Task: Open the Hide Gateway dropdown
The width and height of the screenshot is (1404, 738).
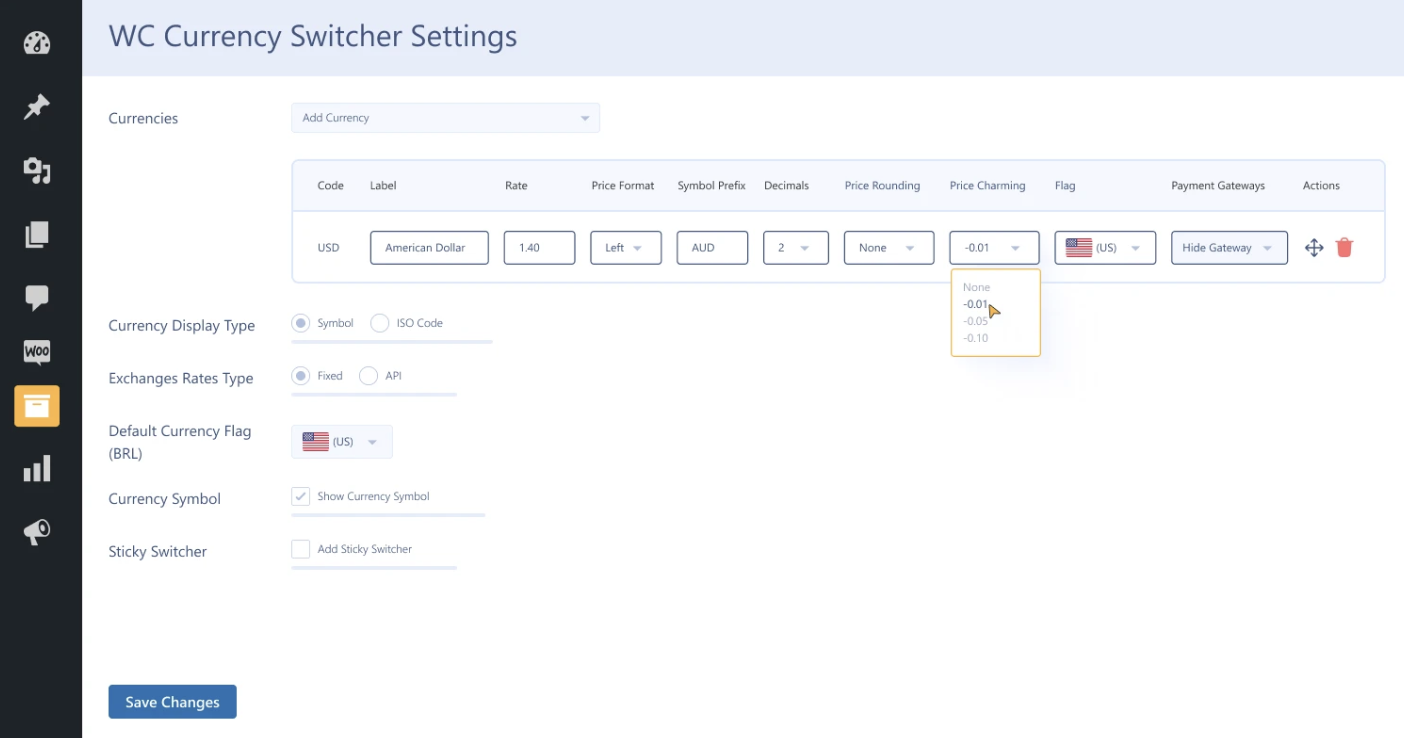Action: coord(1229,248)
